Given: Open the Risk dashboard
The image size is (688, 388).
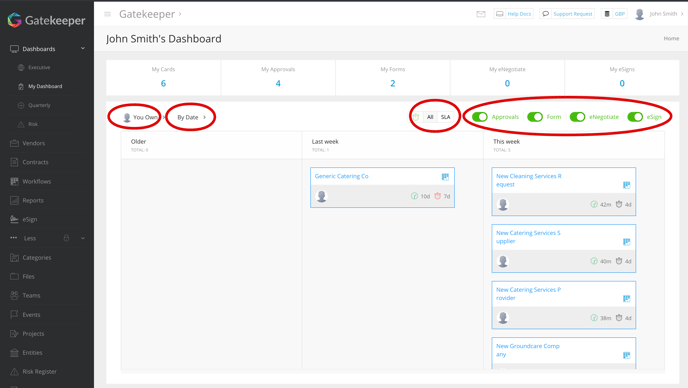Looking at the screenshot, I should 32,124.
